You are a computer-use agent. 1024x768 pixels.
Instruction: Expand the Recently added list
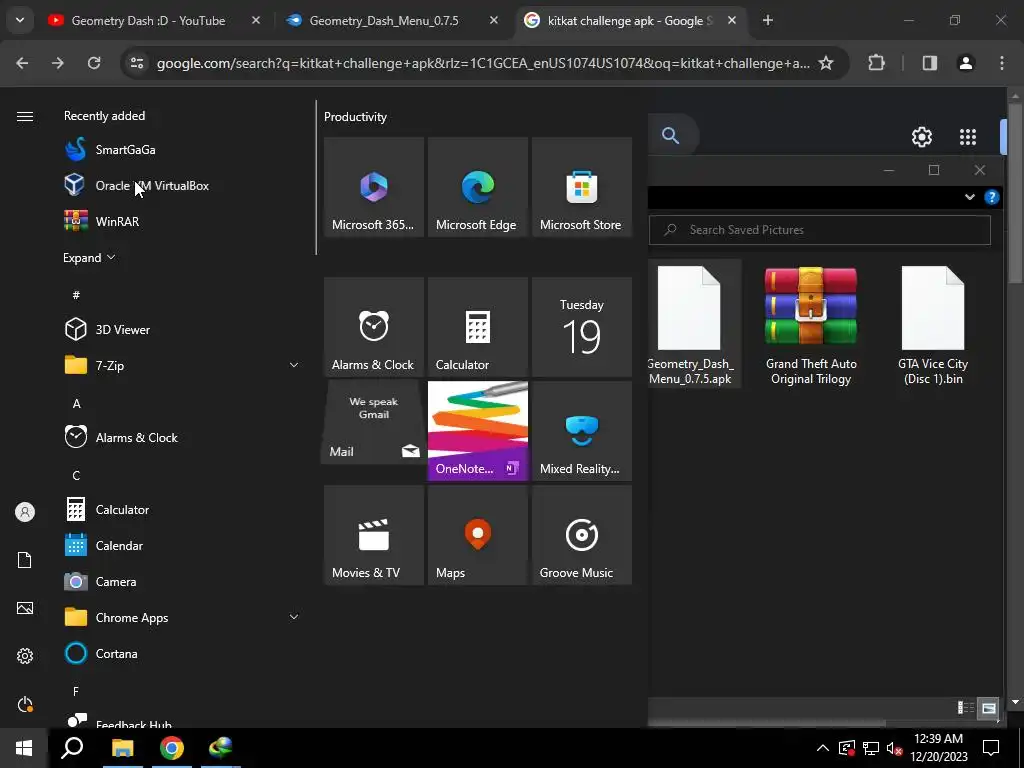[x=89, y=257]
